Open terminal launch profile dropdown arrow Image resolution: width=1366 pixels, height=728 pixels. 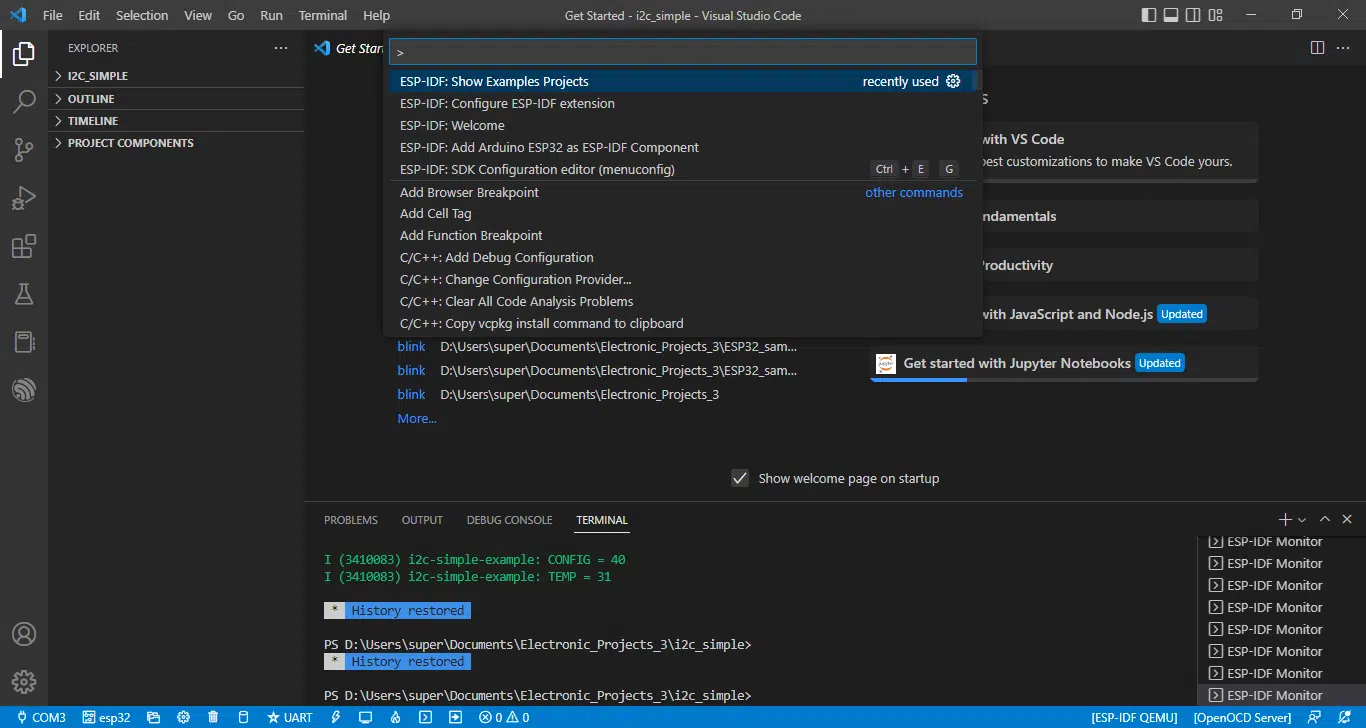1302,520
